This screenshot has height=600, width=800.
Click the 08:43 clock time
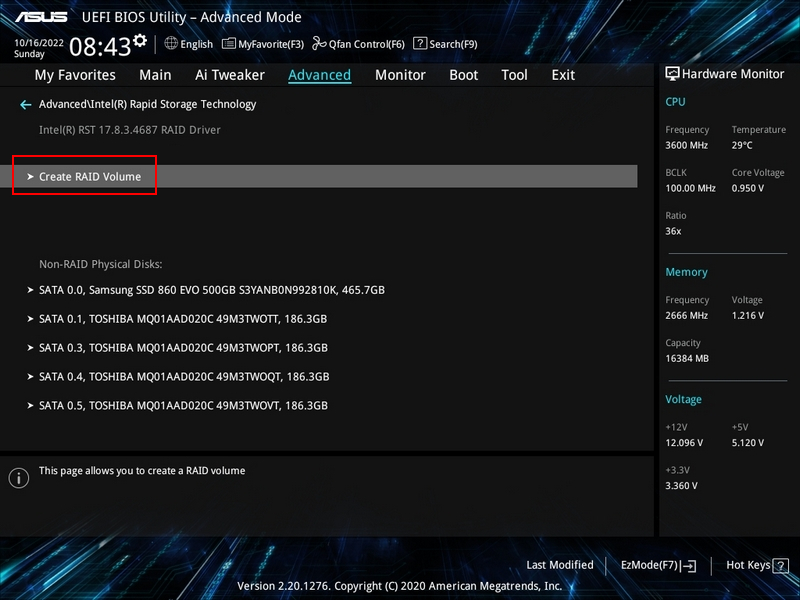[x=100, y=47]
